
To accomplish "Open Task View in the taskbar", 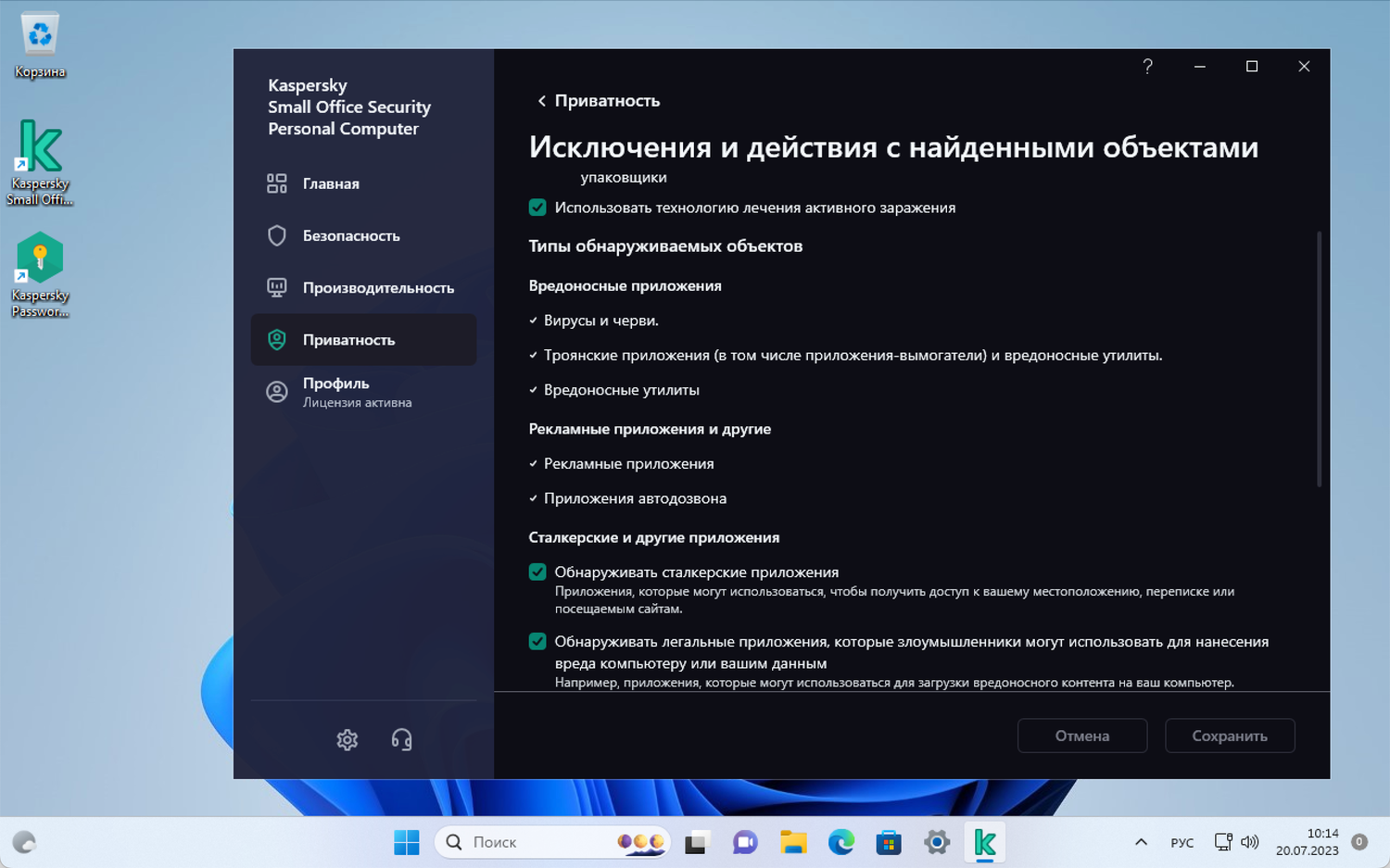I will tap(696, 842).
